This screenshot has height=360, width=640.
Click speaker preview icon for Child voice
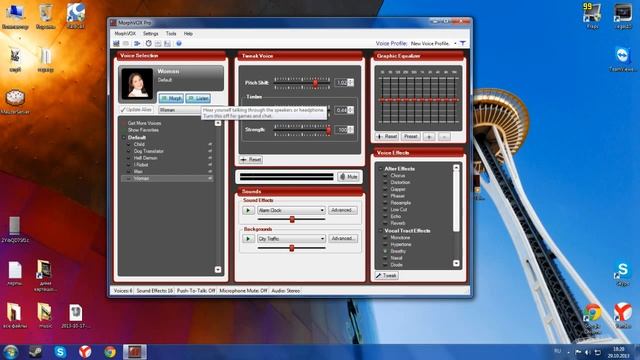point(210,144)
